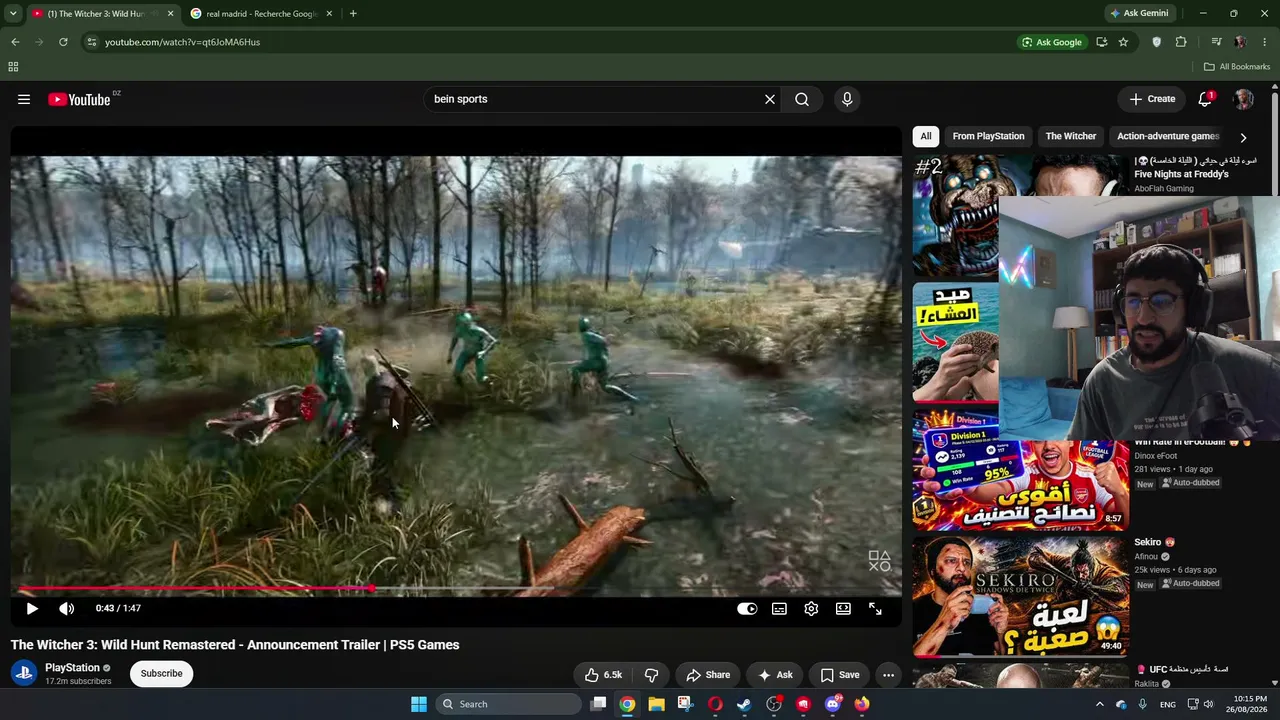Like the video with 6.5k likes
The height and width of the screenshot is (720, 1280).
tap(603, 675)
